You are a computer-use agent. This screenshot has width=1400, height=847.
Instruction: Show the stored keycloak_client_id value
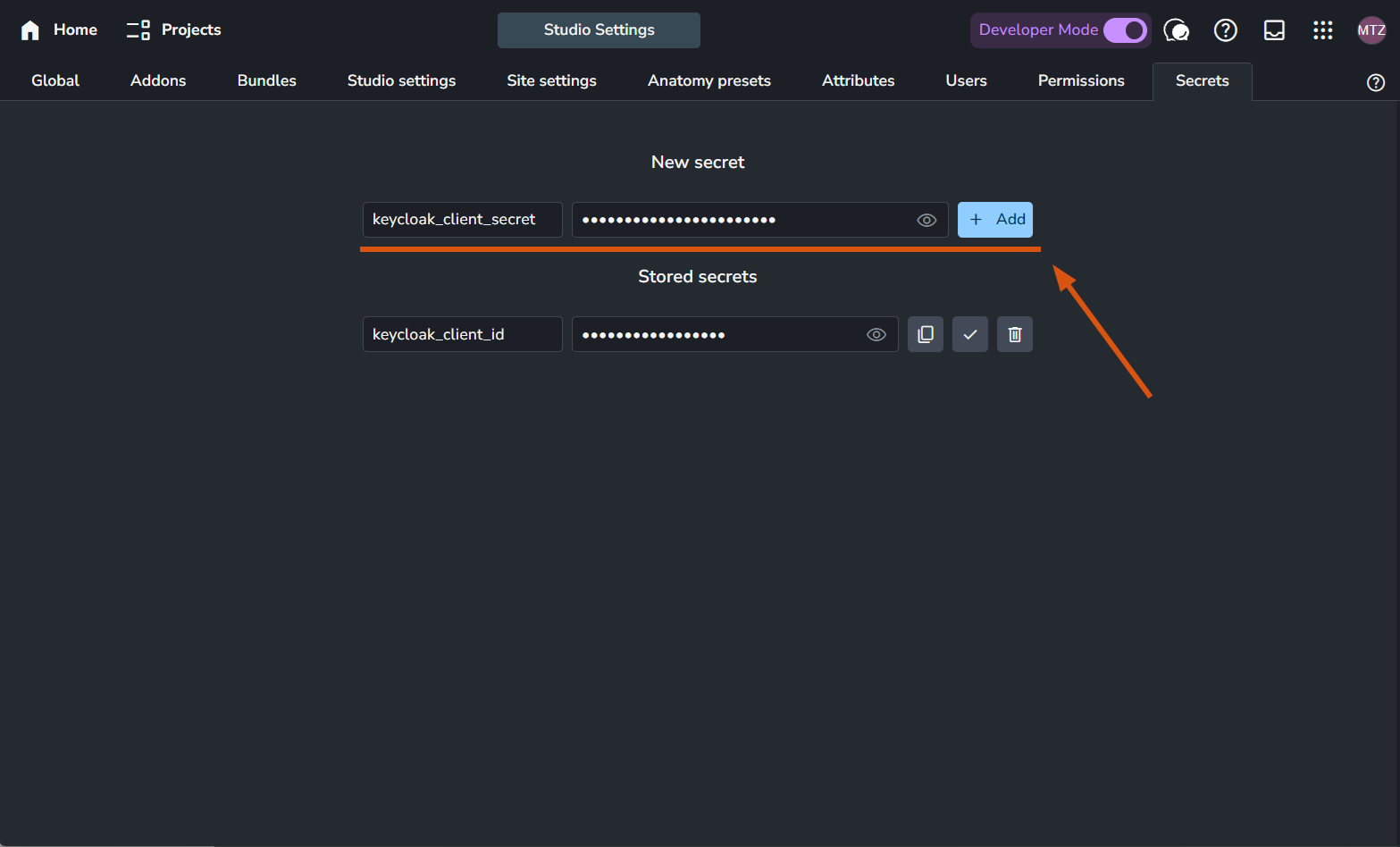tap(876, 334)
